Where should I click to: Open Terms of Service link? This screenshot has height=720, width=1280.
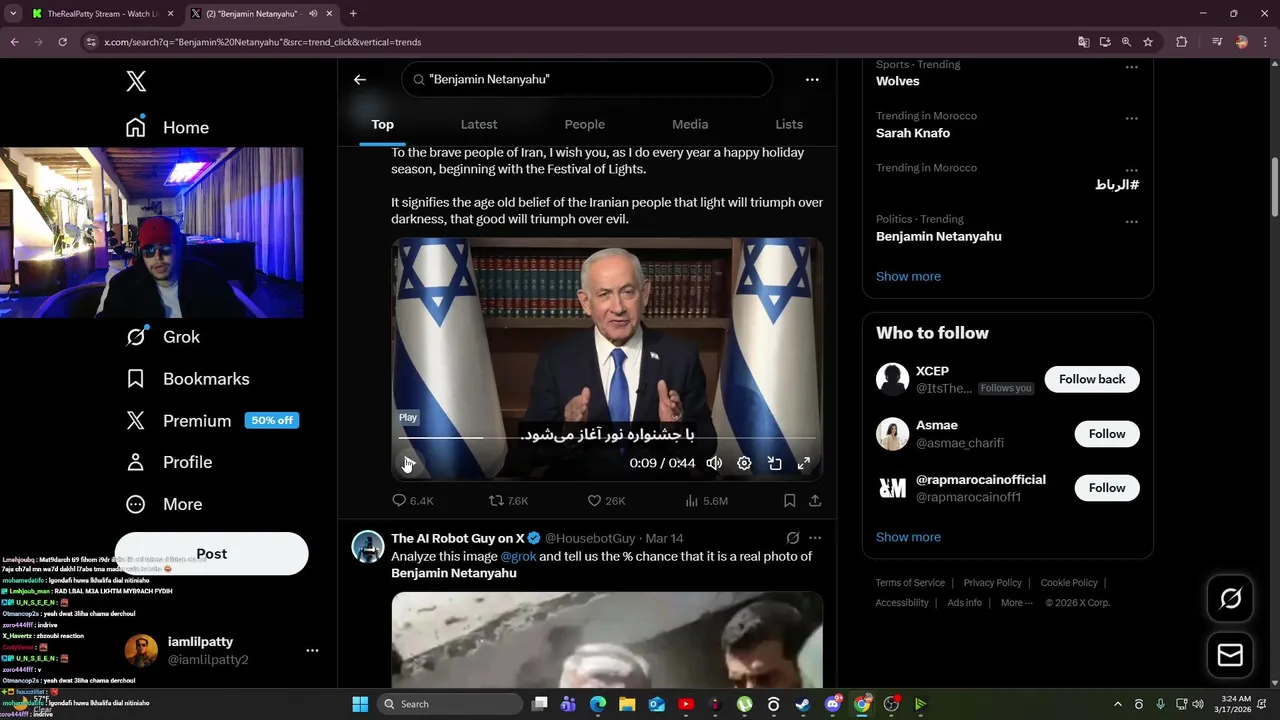(x=910, y=583)
